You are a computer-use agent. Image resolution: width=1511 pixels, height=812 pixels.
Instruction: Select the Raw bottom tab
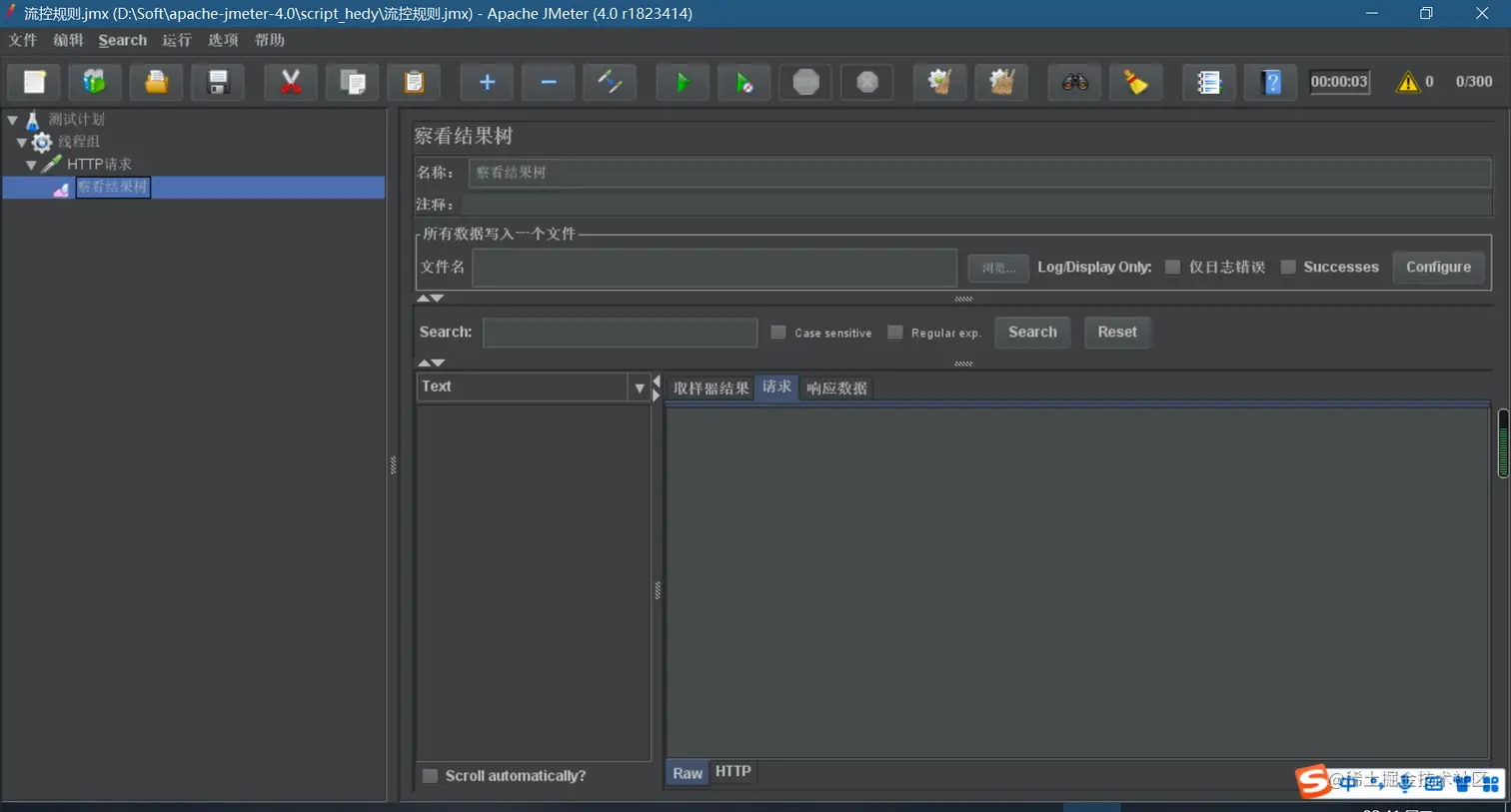tap(688, 773)
